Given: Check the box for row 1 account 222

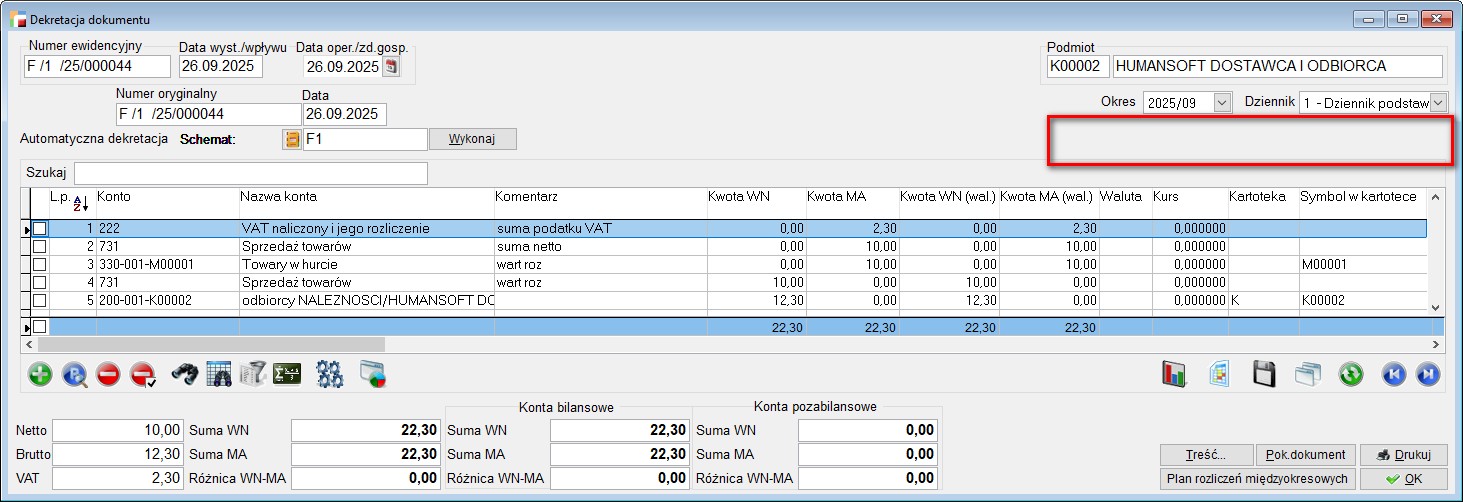Looking at the screenshot, I should point(40,229).
